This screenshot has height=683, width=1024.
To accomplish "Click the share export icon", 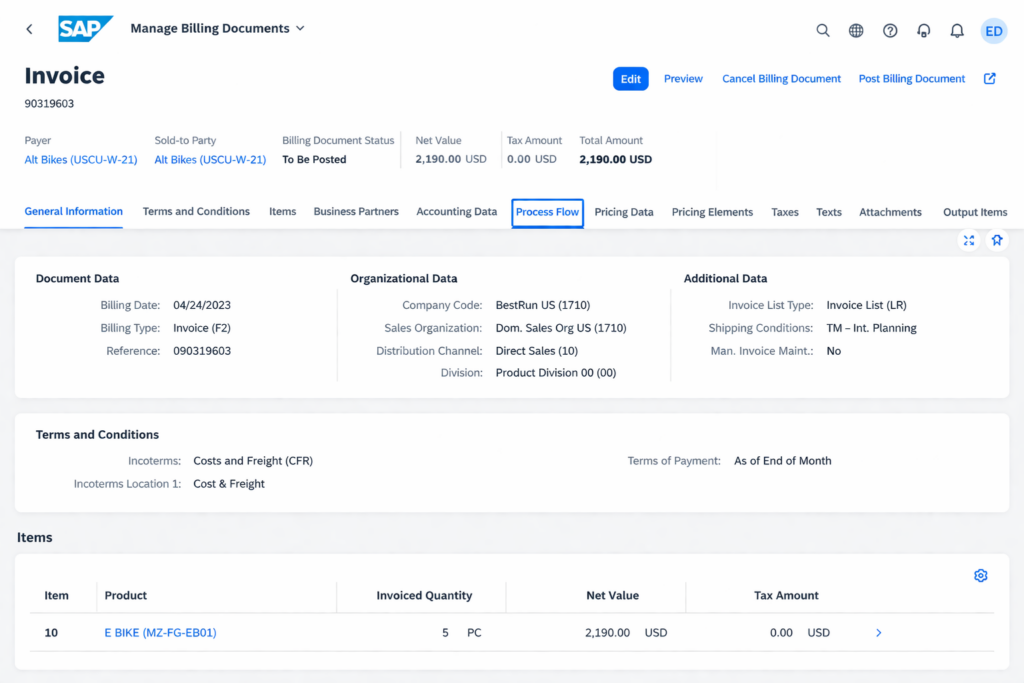I will tap(989, 78).
